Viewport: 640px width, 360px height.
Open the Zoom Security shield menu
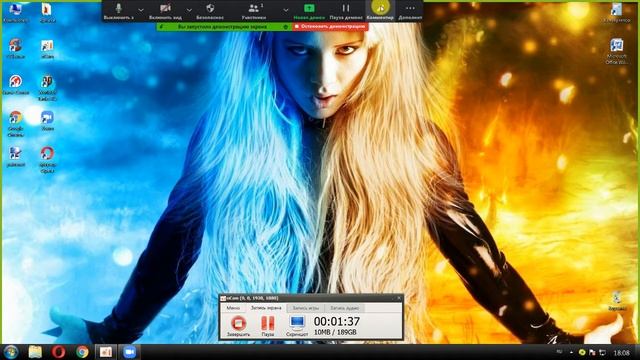pyautogui.click(x=210, y=11)
